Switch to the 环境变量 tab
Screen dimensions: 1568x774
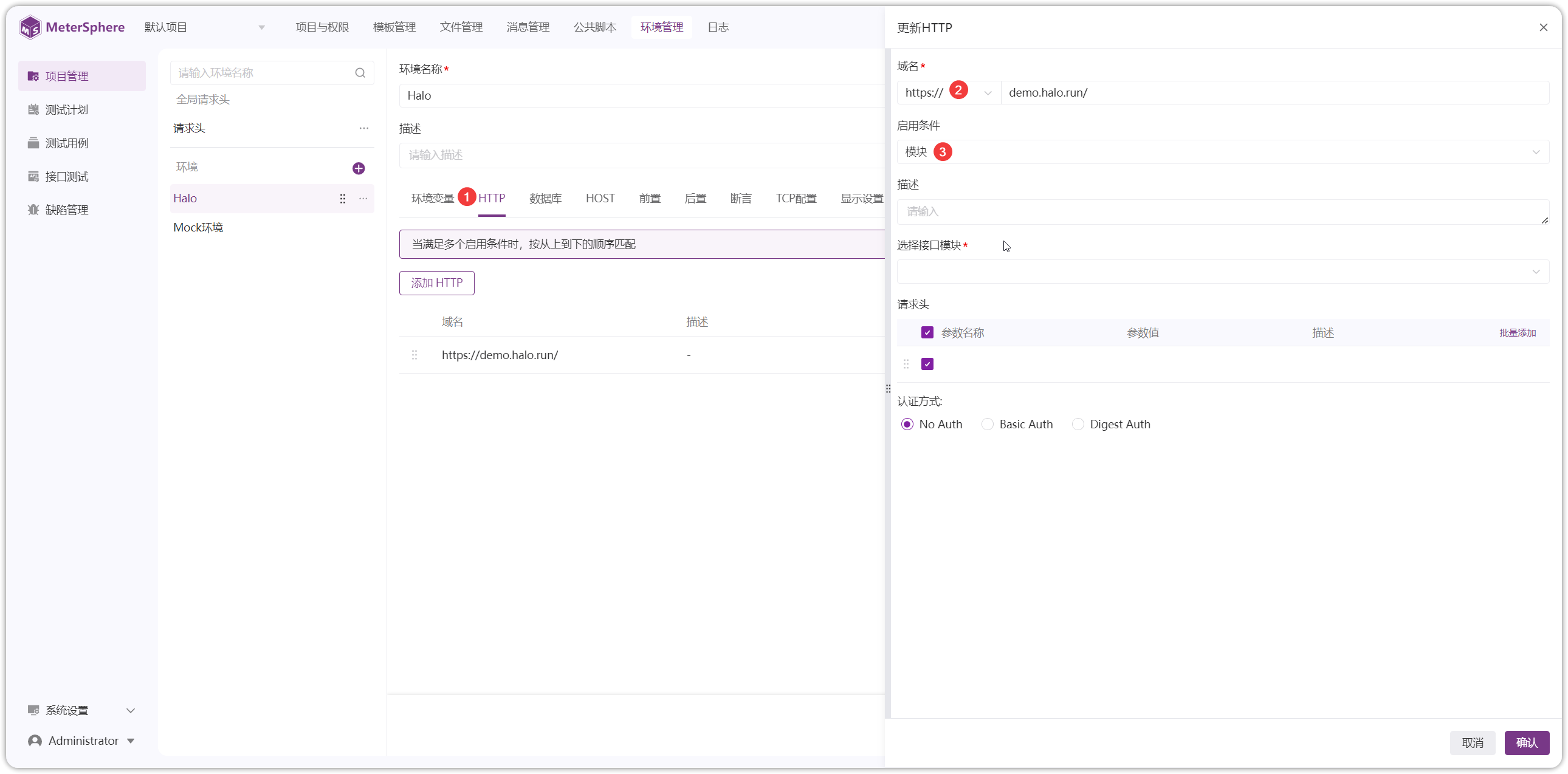tap(433, 199)
